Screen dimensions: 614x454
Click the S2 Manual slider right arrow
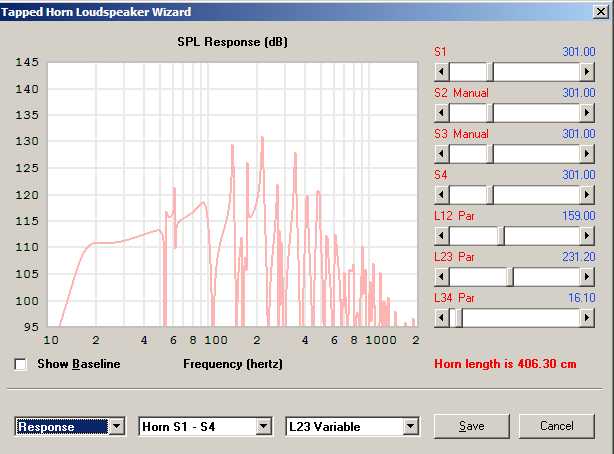587,113
